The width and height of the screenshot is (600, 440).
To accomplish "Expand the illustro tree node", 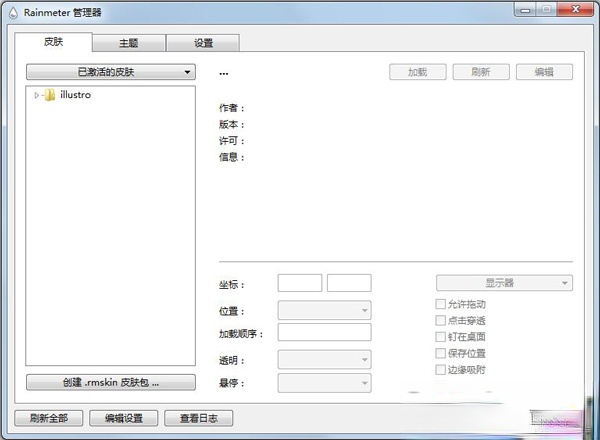I will click(x=37, y=96).
